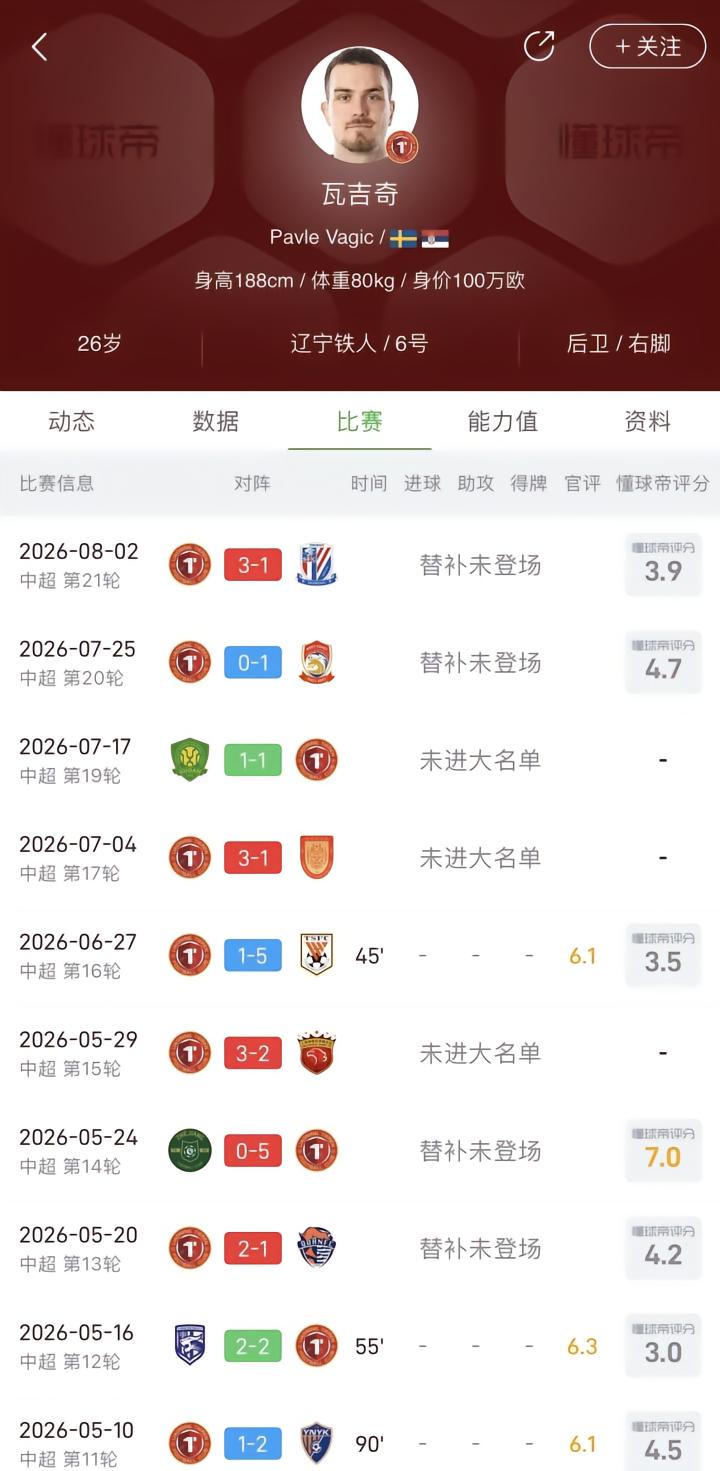Click the opponent crest for 2026-07-25 match
This screenshot has width=720, height=1471.
(x=317, y=662)
